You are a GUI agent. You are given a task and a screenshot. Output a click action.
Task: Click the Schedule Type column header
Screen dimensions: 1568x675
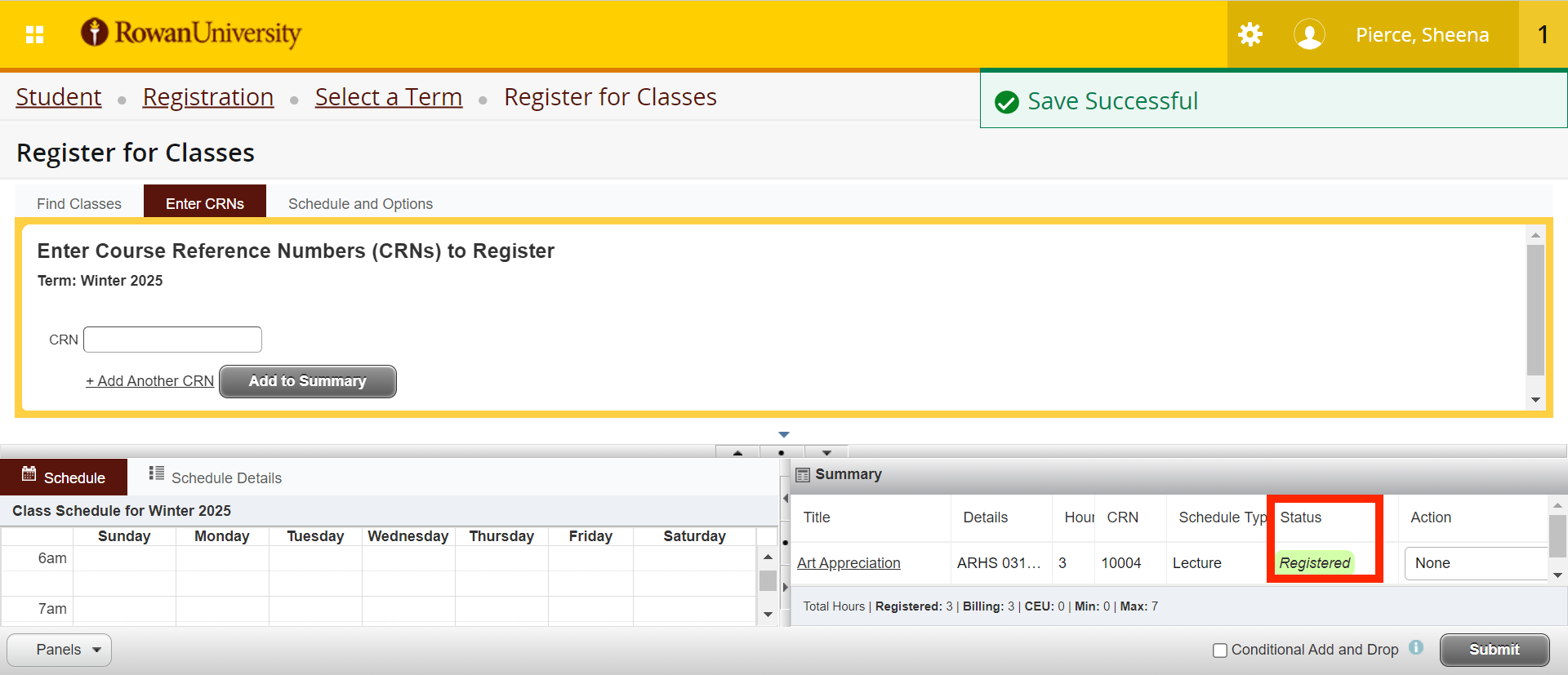click(x=1217, y=517)
